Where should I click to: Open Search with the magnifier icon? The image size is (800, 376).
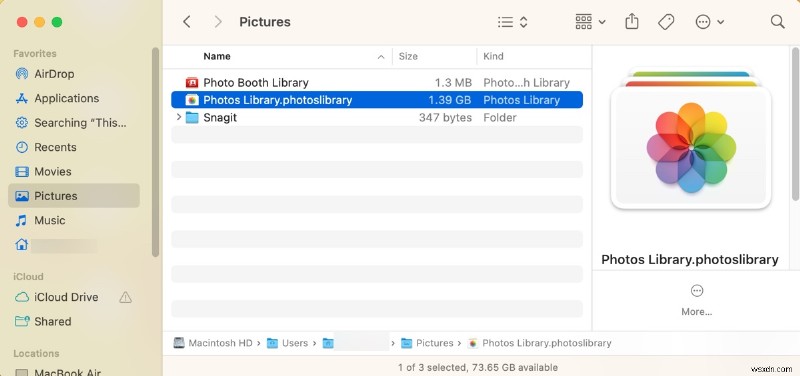tap(777, 21)
